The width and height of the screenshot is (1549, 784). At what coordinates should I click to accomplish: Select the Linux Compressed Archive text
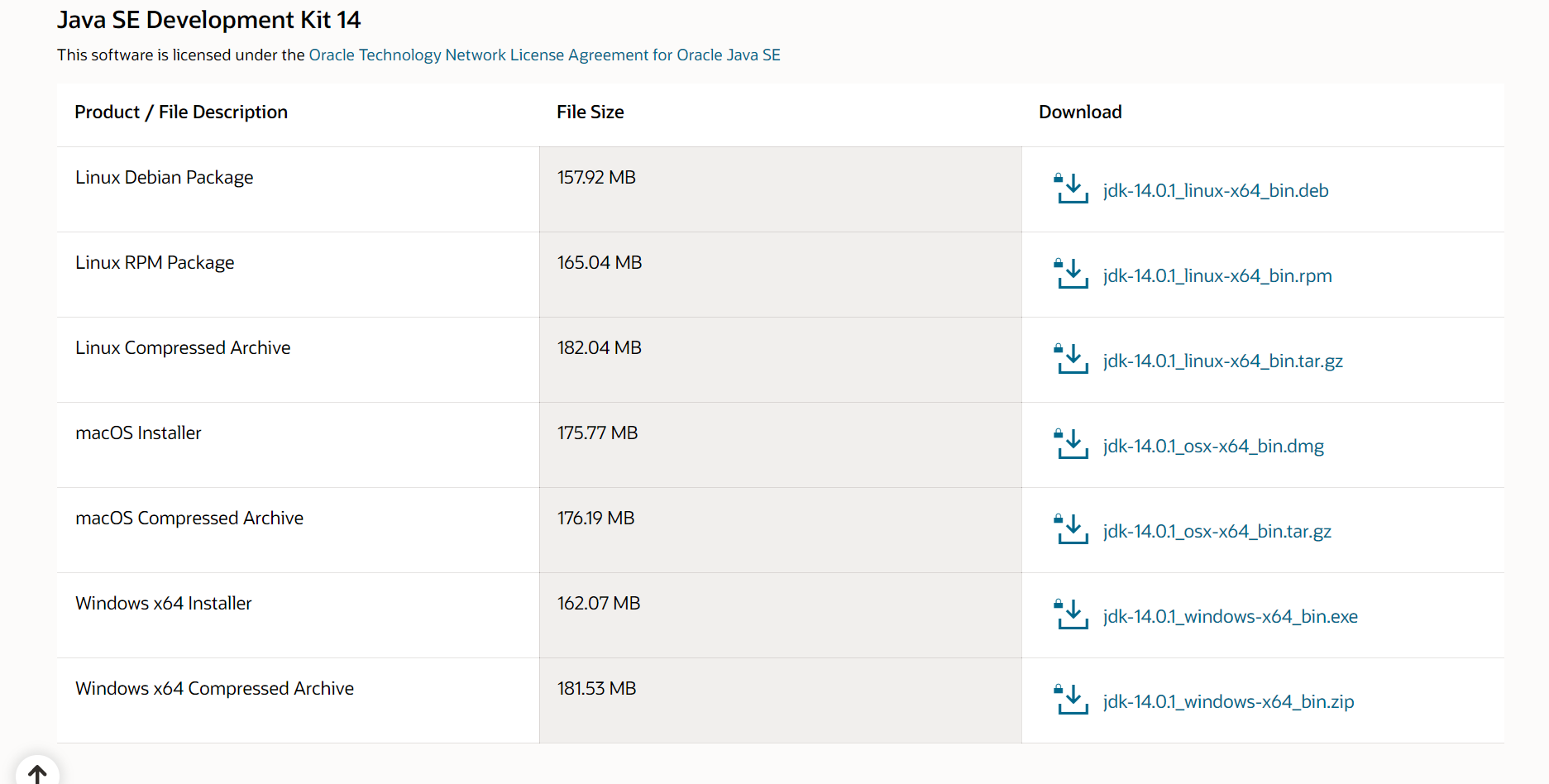(183, 347)
